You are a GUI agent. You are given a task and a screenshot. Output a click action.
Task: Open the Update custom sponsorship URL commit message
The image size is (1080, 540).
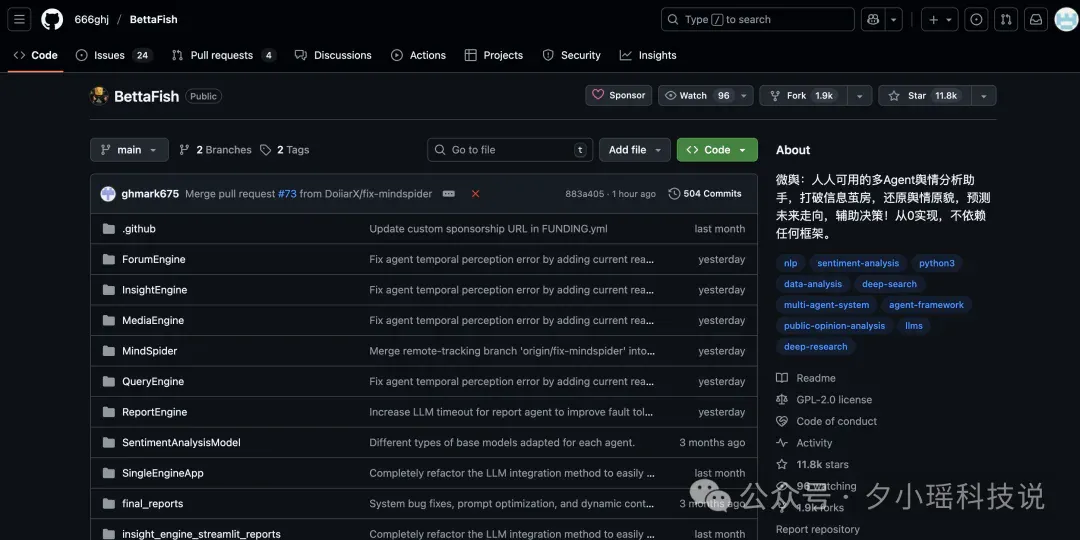click(488, 229)
